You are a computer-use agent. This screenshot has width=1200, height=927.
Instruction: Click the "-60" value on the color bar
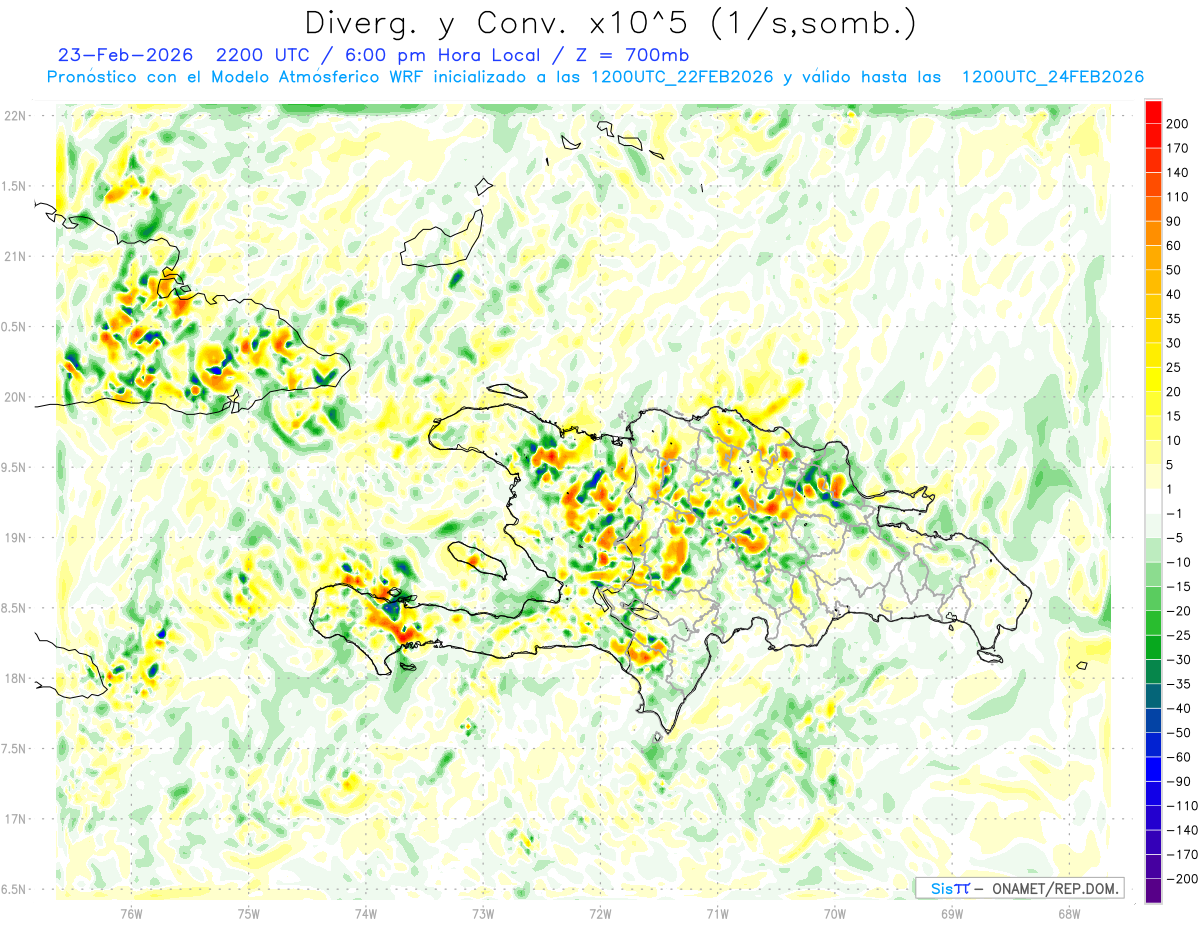point(1177,757)
